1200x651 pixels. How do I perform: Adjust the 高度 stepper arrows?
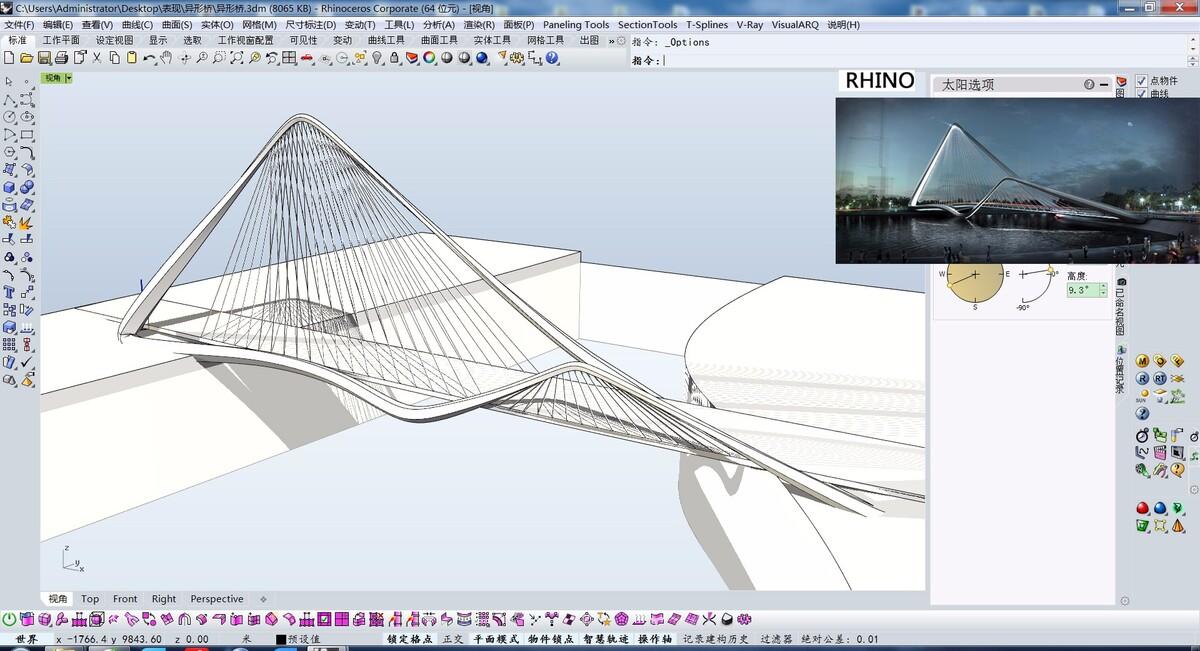tap(1103, 290)
